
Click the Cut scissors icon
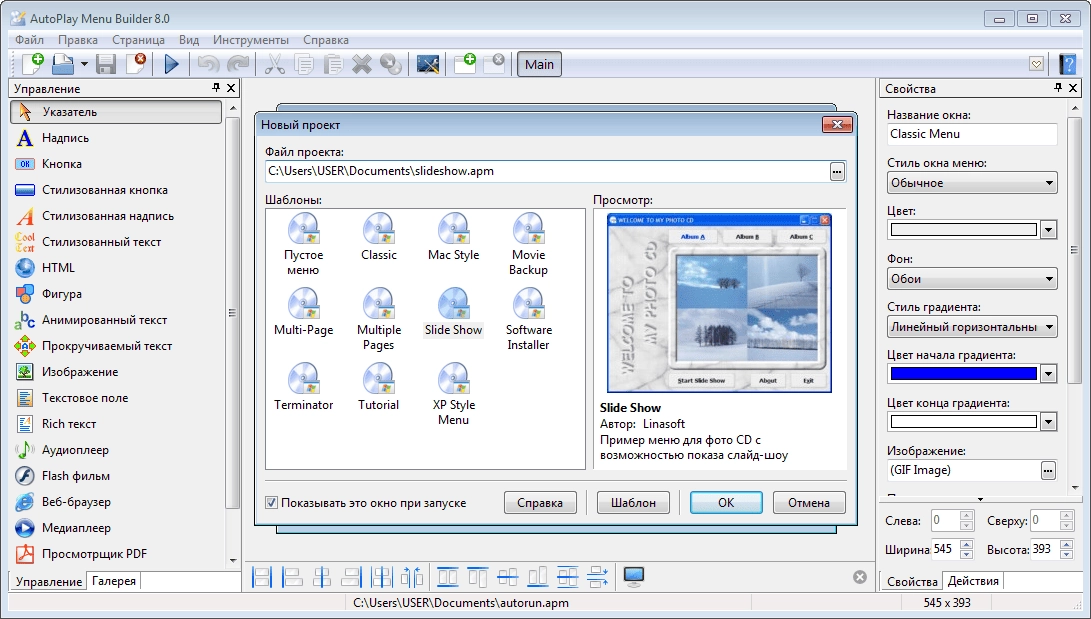tap(274, 64)
